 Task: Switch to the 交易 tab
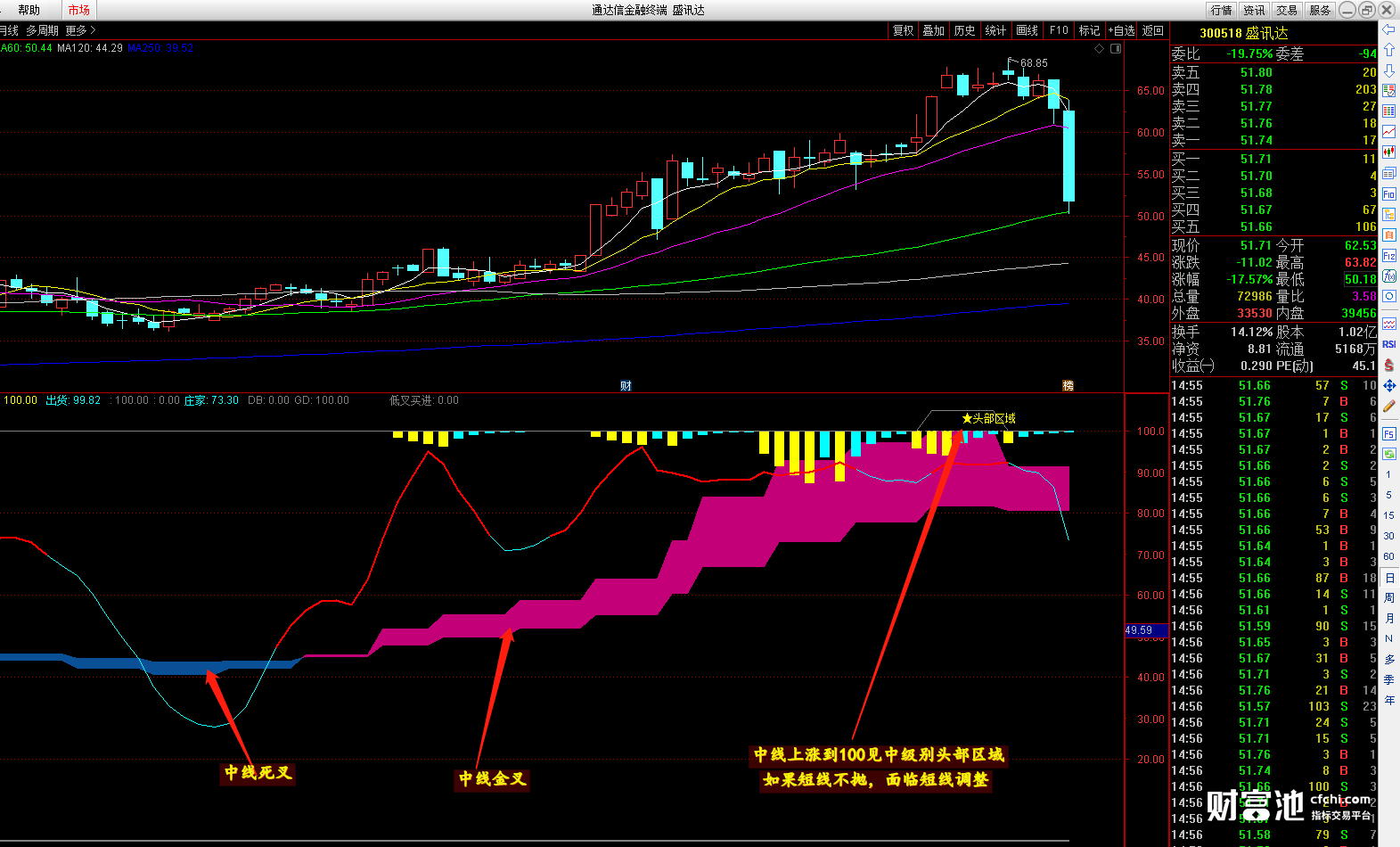tap(1287, 10)
